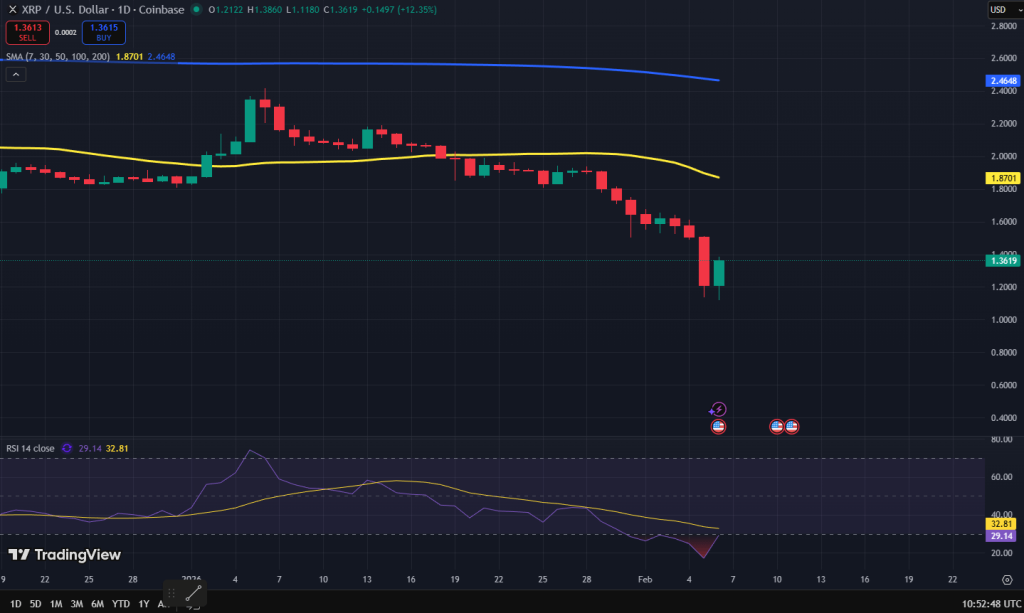Viewport: 1024px width, 613px height.
Task: Click the 2.8000 price scale label
Action: click(x=1004, y=26)
